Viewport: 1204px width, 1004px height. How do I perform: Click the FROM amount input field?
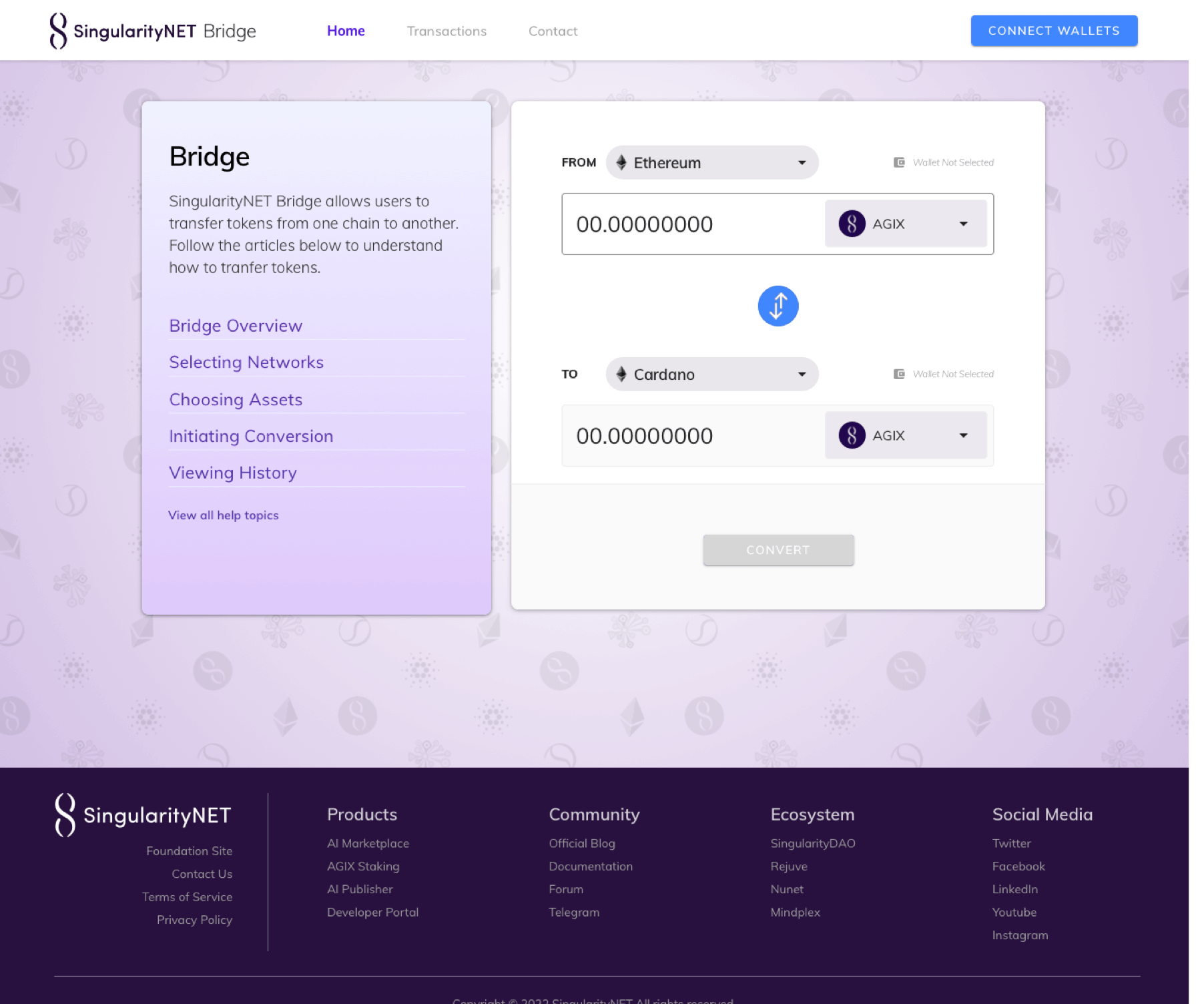(693, 224)
